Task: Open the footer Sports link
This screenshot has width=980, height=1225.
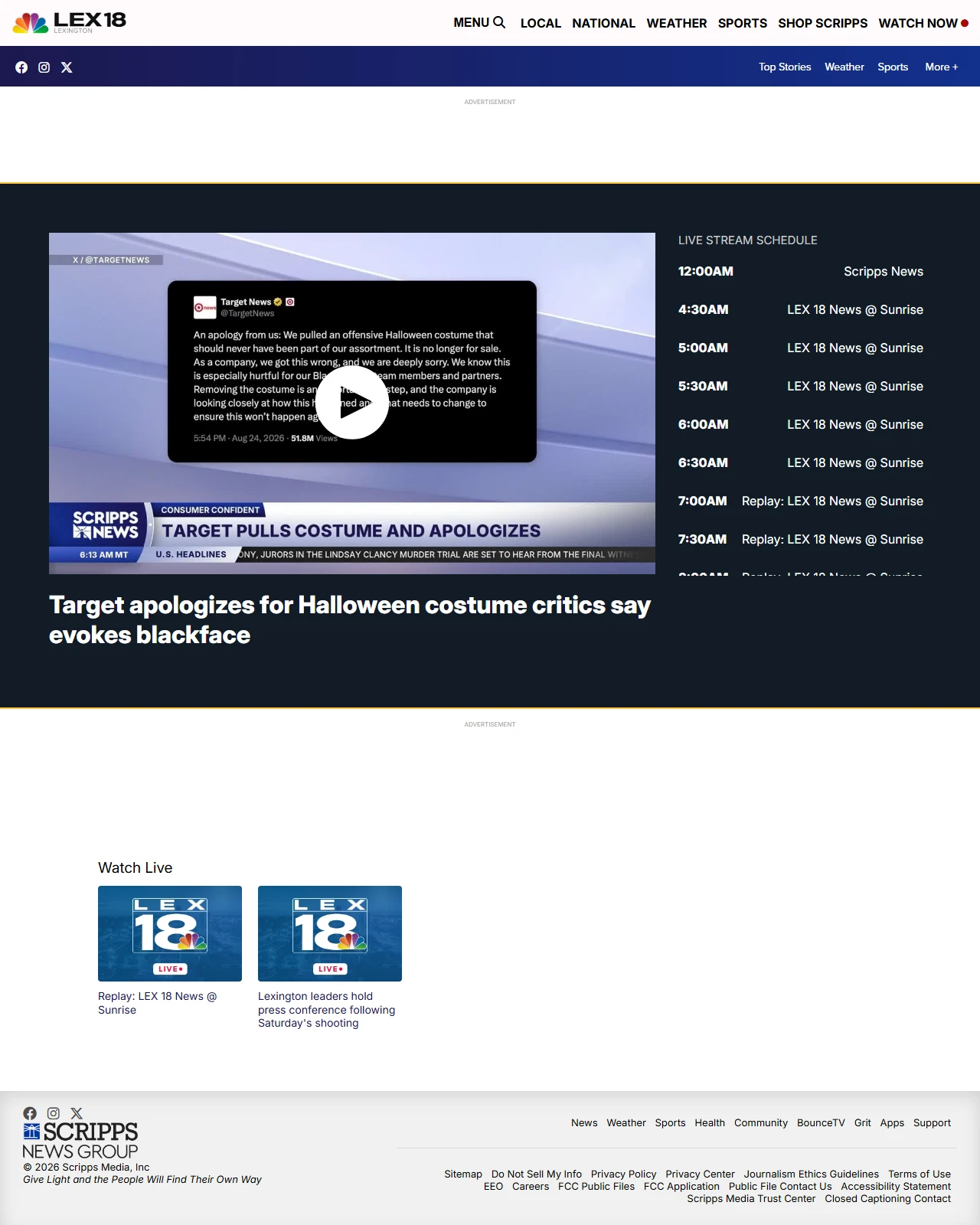Action: [x=670, y=1122]
